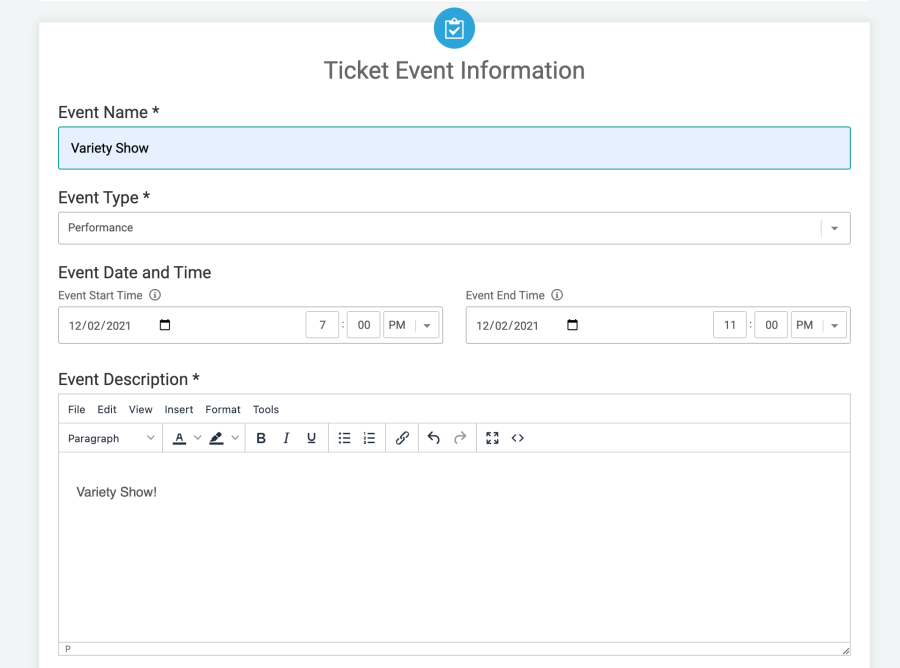Image resolution: width=900 pixels, height=668 pixels.
Task: Insert a bulleted list
Action: (344, 438)
